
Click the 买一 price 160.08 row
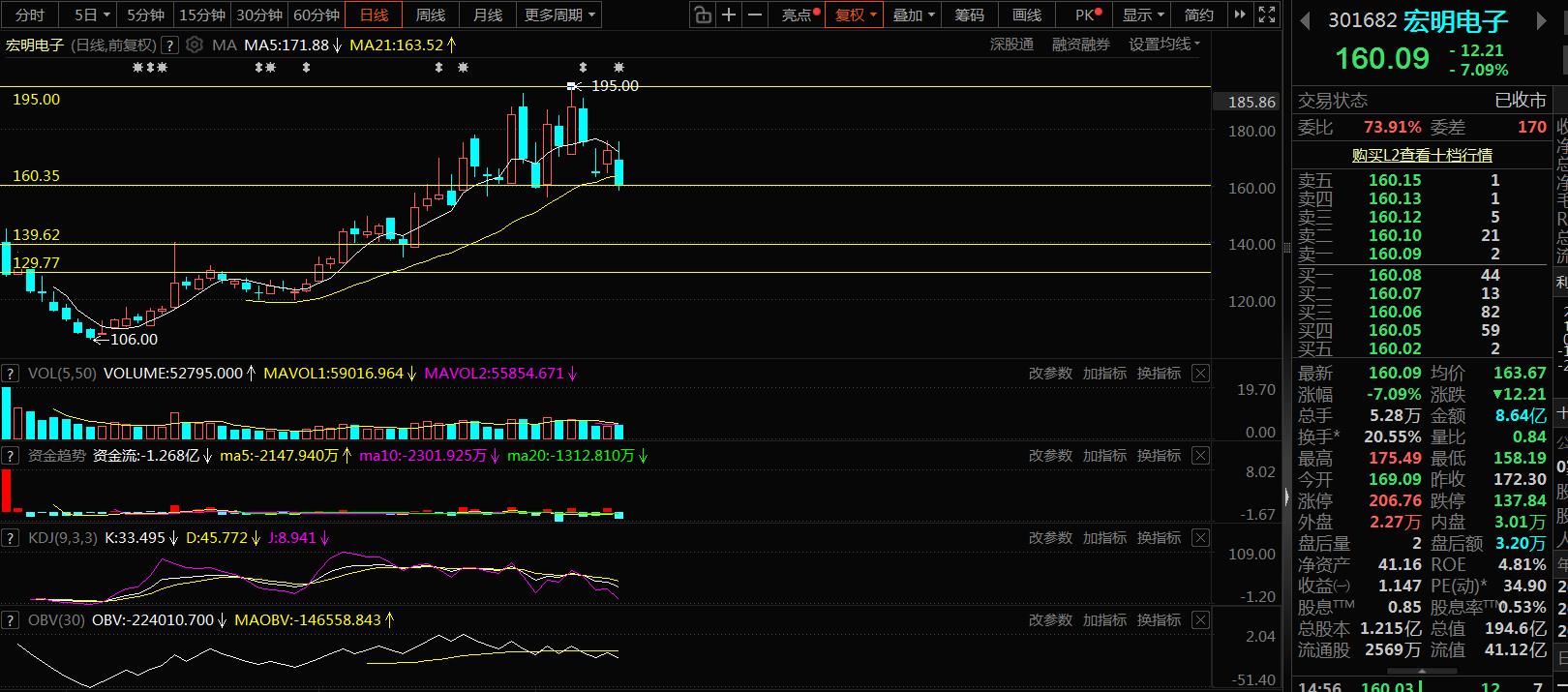(x=1422, y=276)
